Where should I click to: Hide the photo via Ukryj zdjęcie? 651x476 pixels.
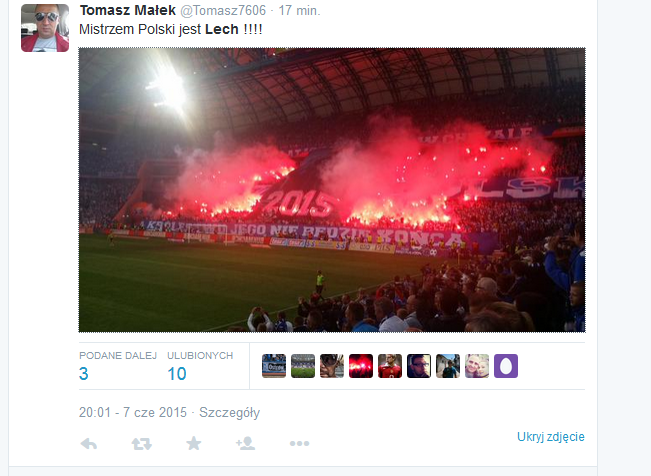551,437
